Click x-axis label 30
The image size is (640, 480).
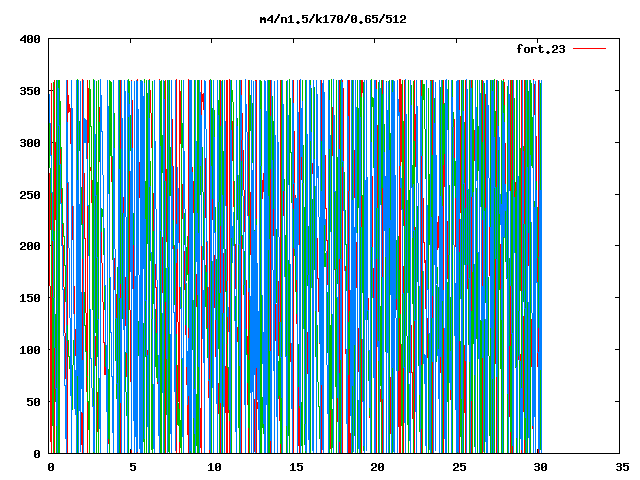[x=540, y=467]
